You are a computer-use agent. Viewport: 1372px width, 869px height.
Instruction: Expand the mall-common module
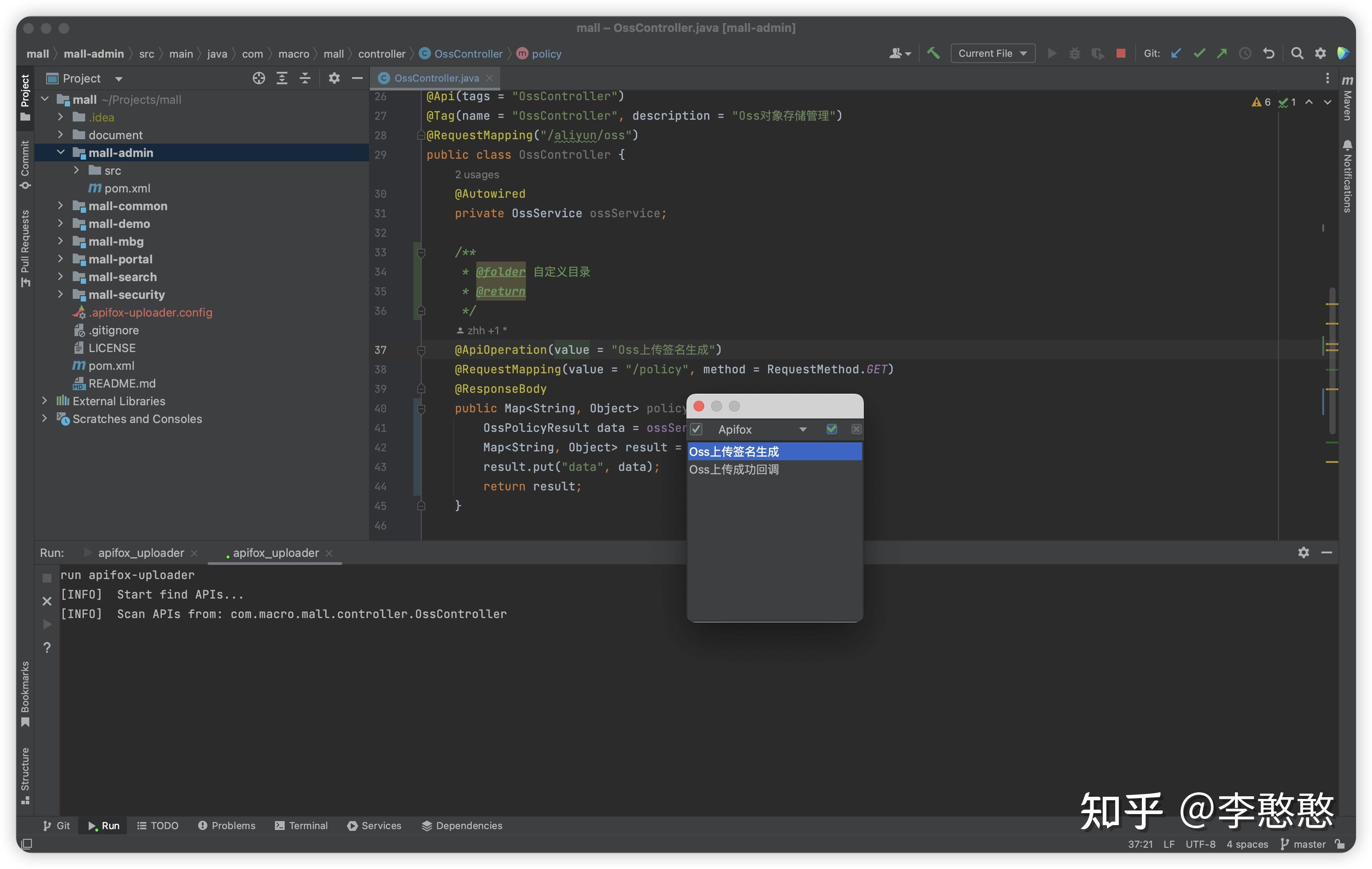coord(60,205)
